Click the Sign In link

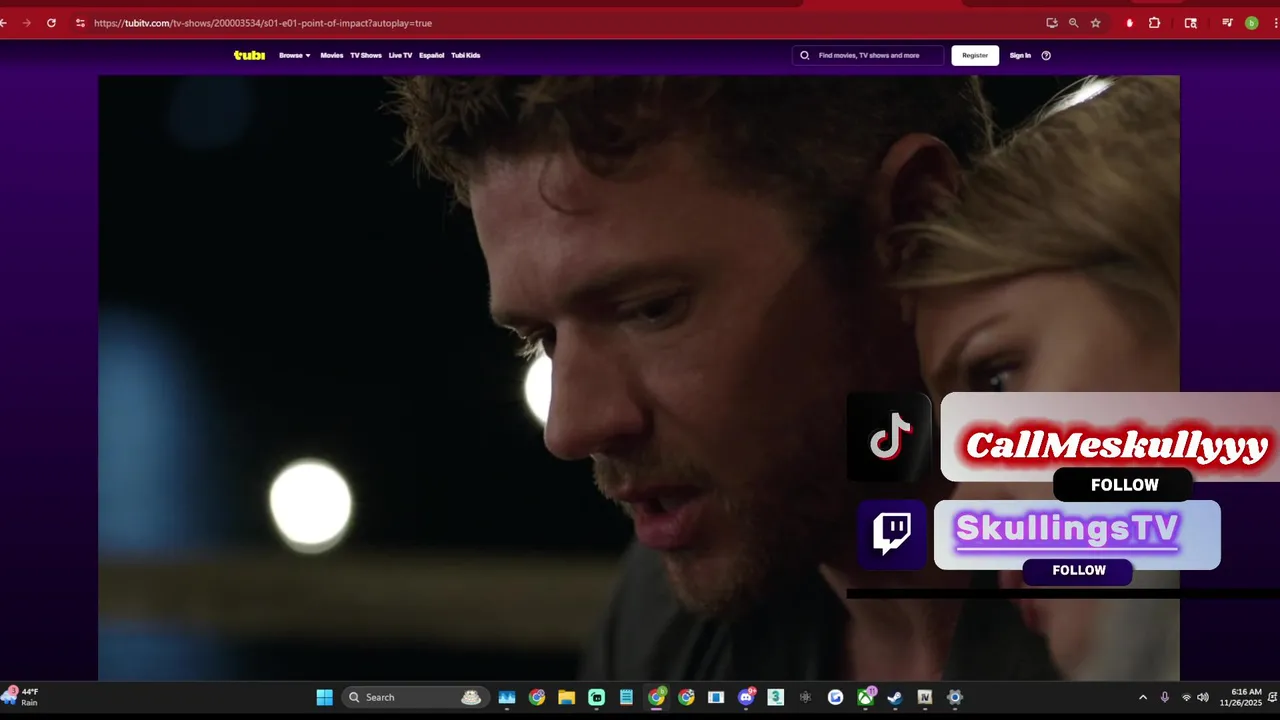[1020, 55]
